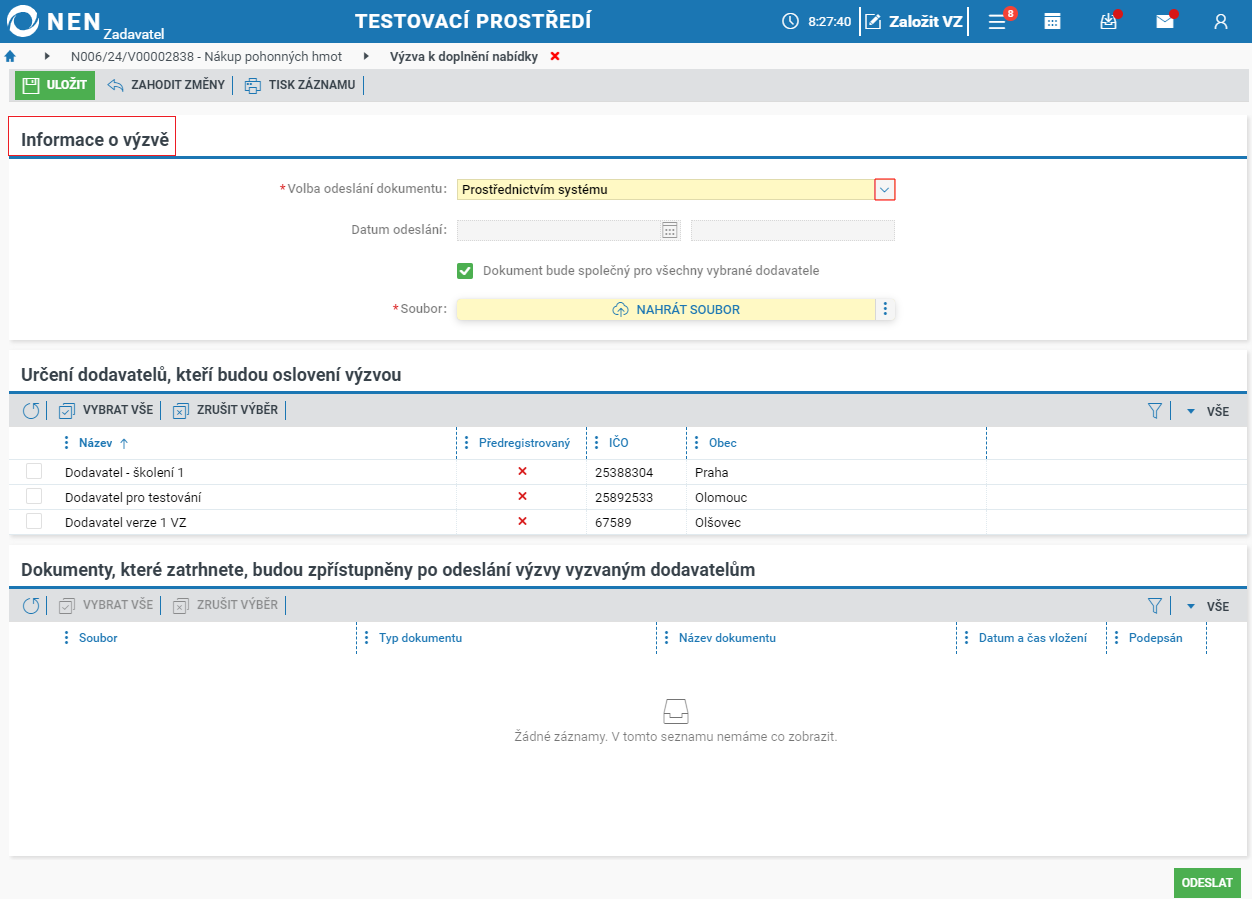1252x899 pixels.
Task: Expand the Volba odeslání dokumentu dropdown
Action: pyautogui.click(x=884, y=189)
